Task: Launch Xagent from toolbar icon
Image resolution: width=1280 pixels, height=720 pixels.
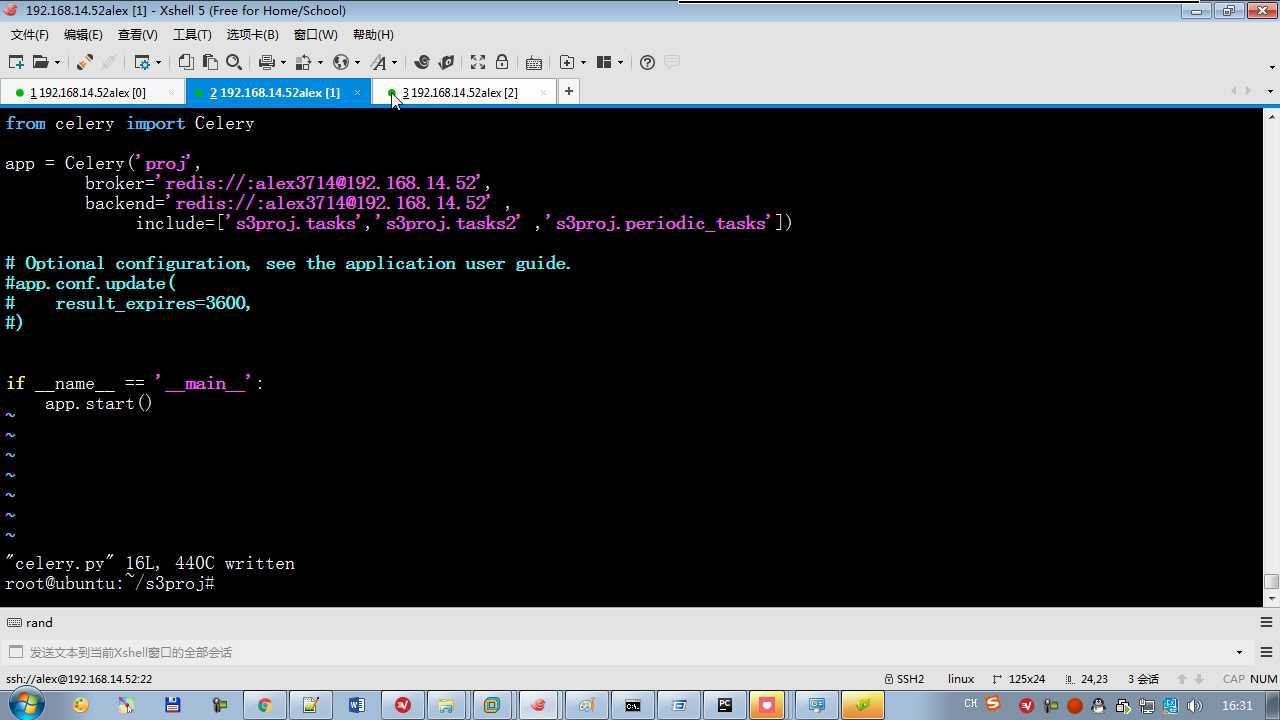Action: (x=446, y=62)
